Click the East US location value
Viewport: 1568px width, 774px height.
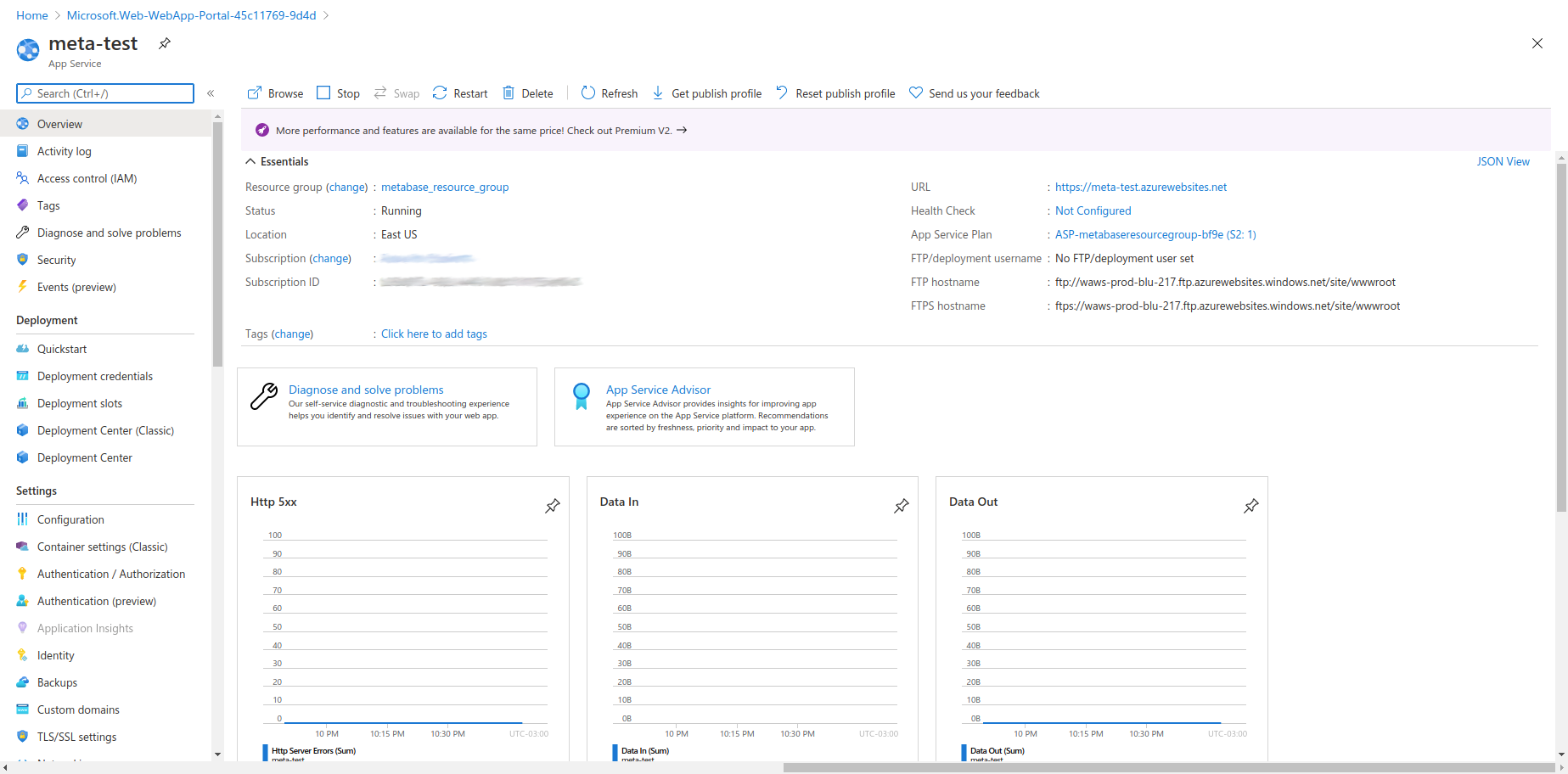click(x=399, y=234)
